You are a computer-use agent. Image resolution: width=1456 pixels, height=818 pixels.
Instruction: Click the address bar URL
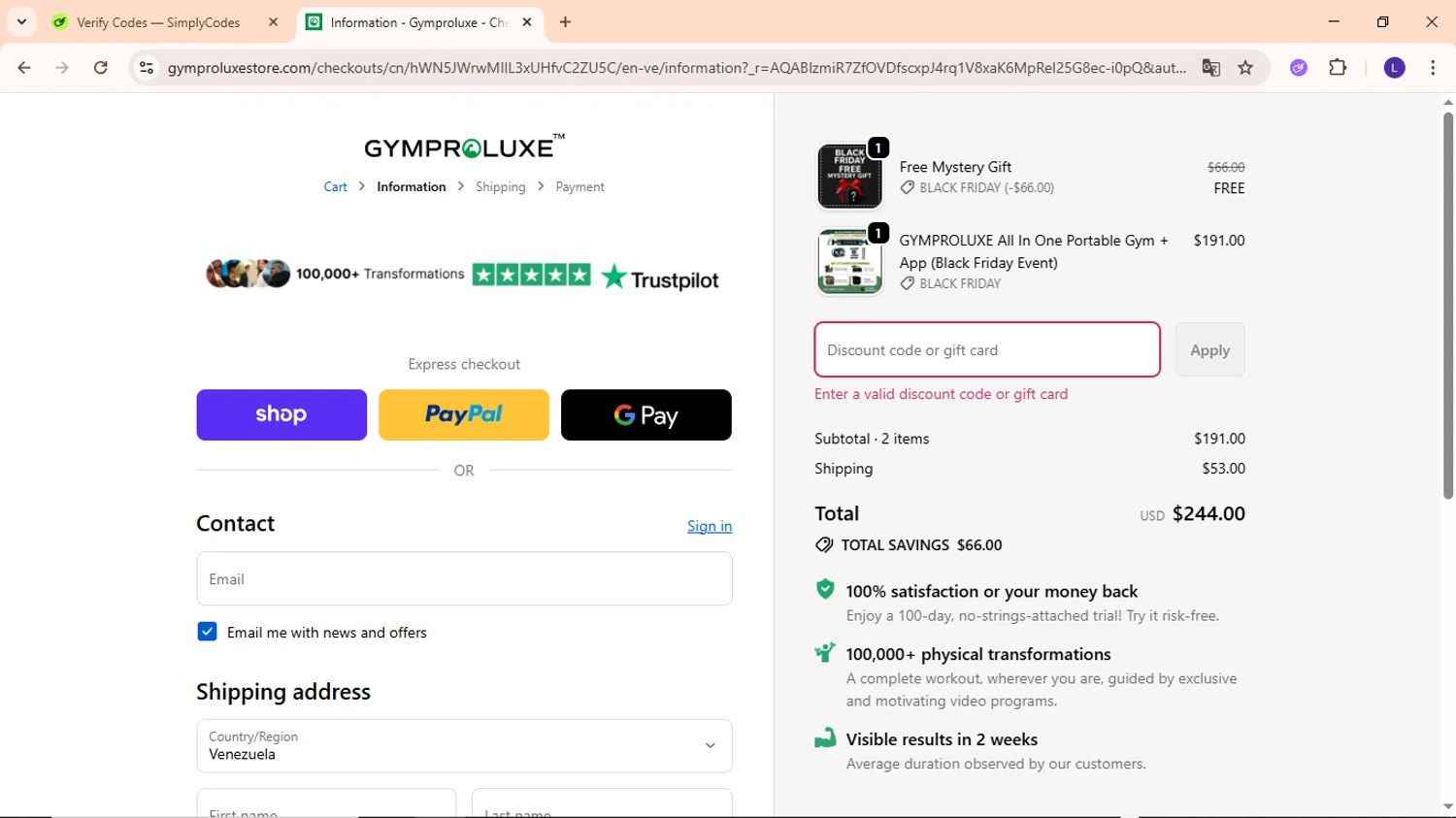(x=677, y=68)
